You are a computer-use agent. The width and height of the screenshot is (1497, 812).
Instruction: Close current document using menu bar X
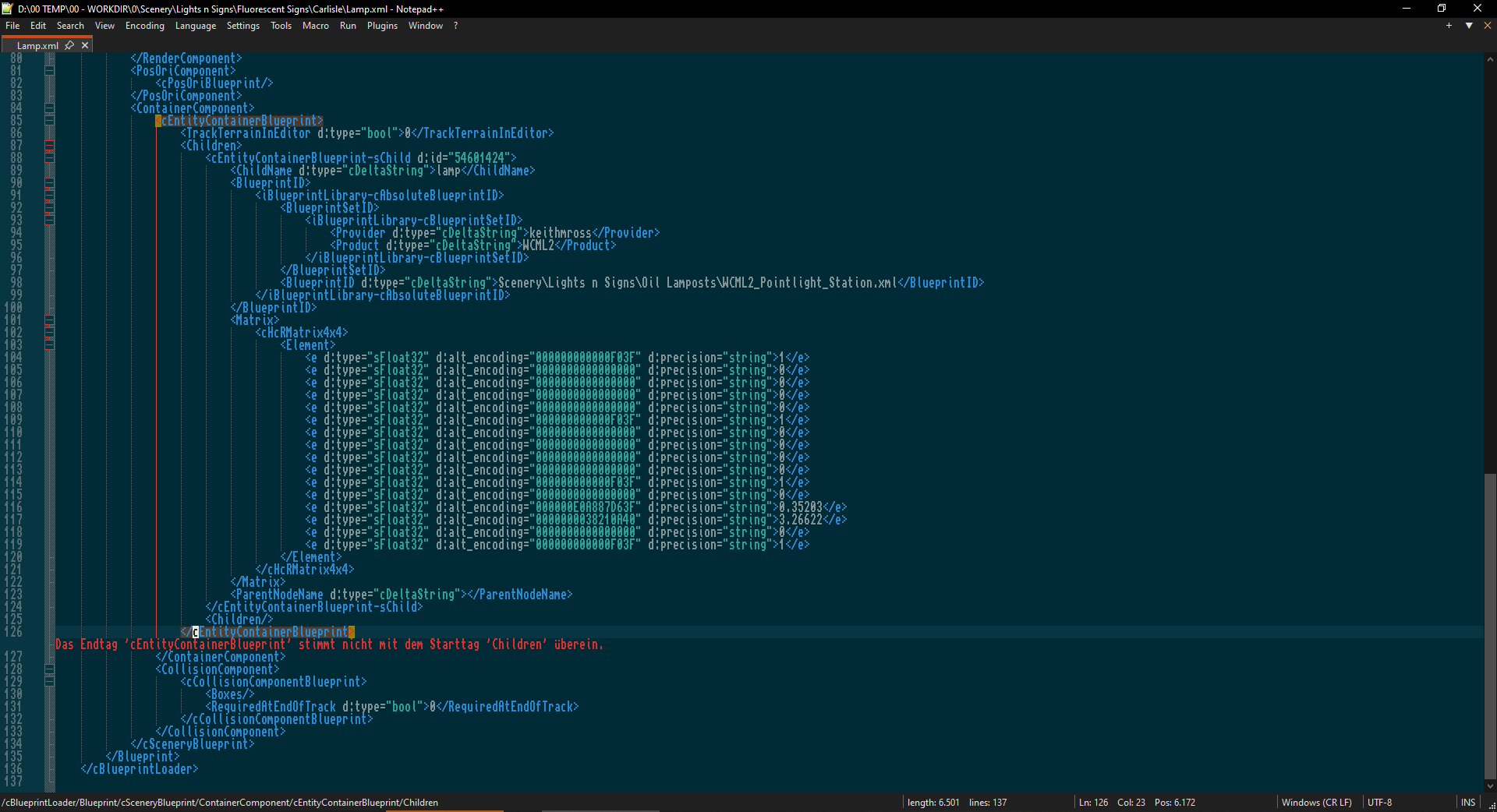tap(1488, 26)
